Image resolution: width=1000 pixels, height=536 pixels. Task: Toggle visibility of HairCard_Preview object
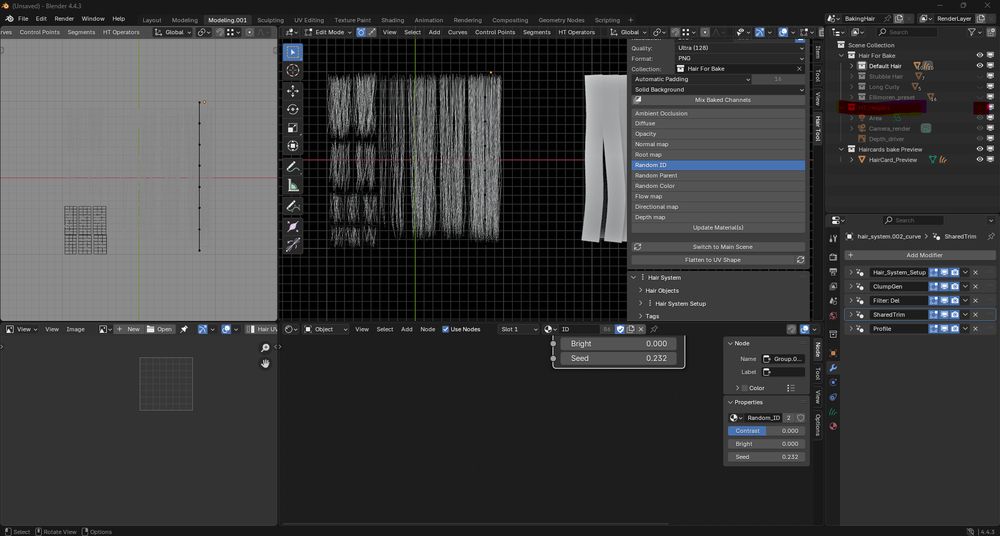point(980,160)
